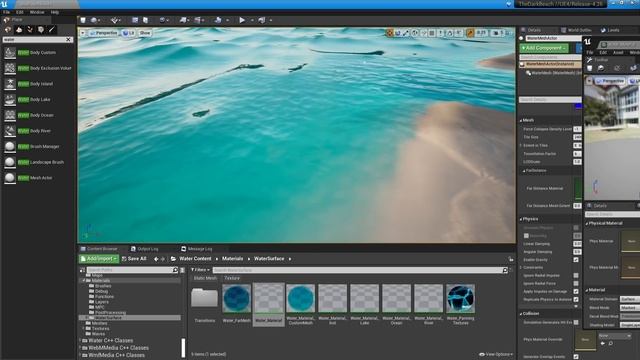Viewport: 640px width, 360px height.
Task: Open the Marketplace toolbar icon
Action: (145, 20)
